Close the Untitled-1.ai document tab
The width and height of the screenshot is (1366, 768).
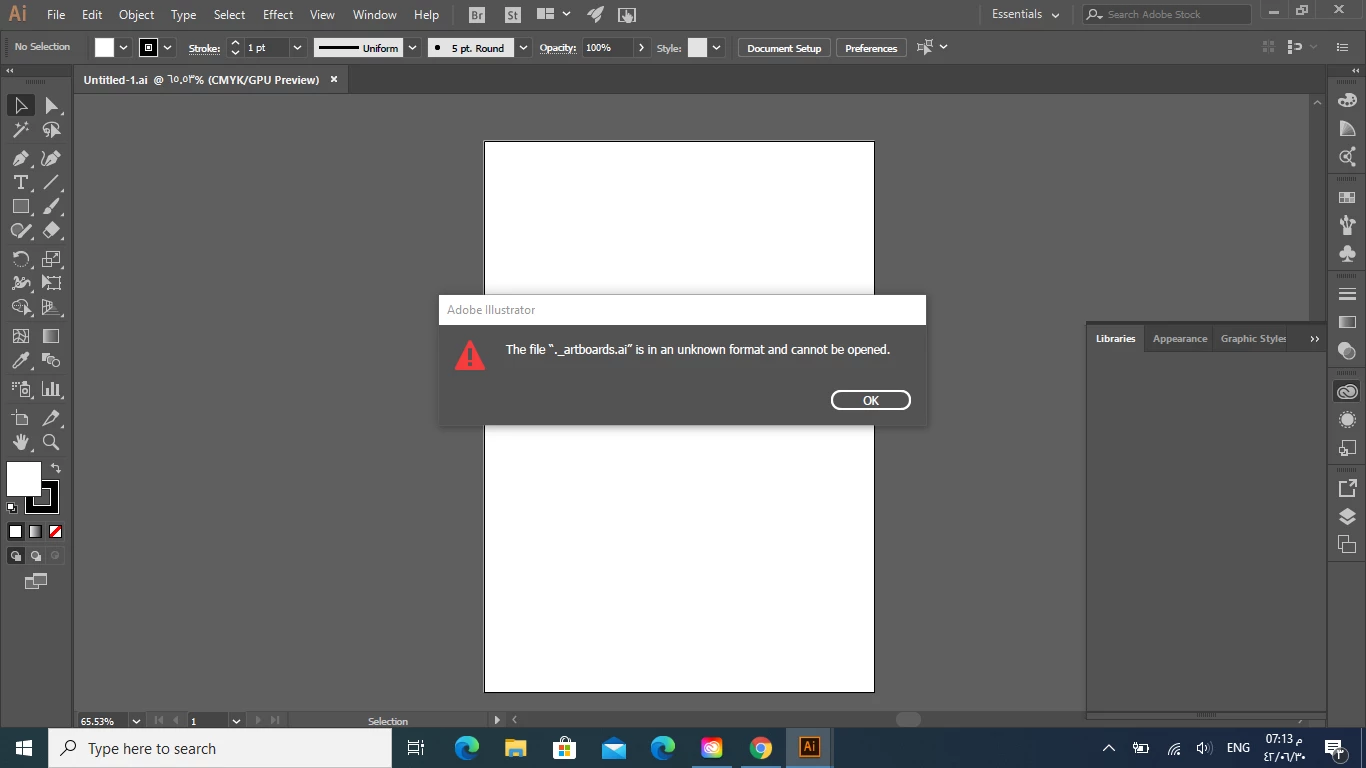334,79
